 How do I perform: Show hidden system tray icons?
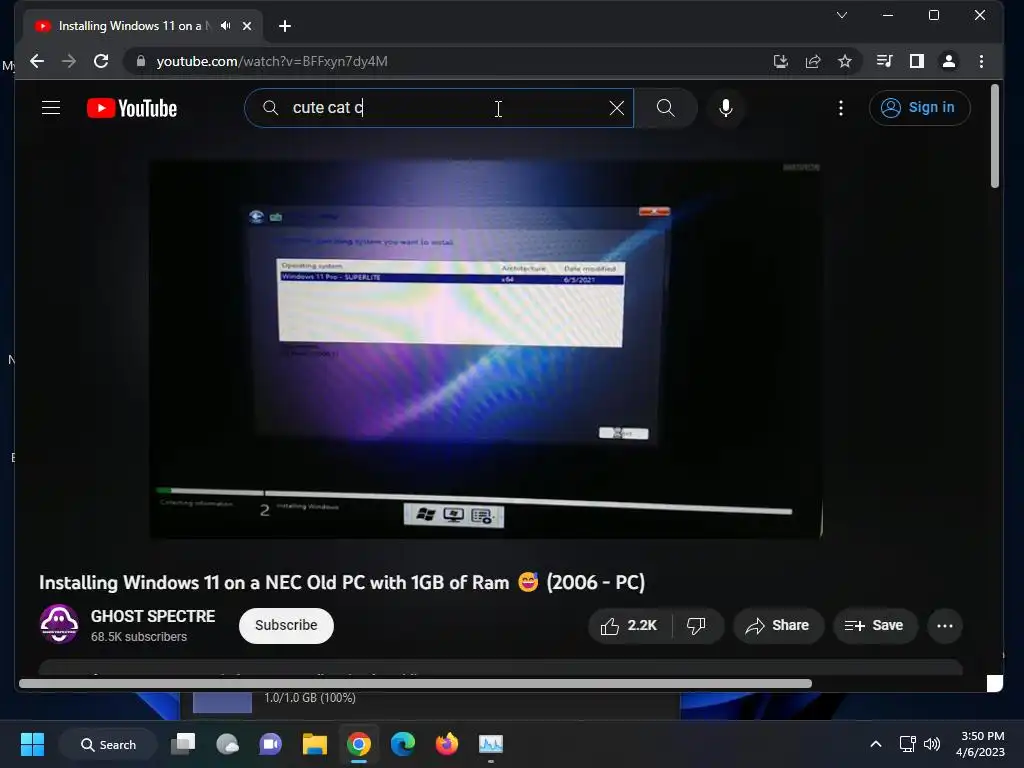coord(876,744)
